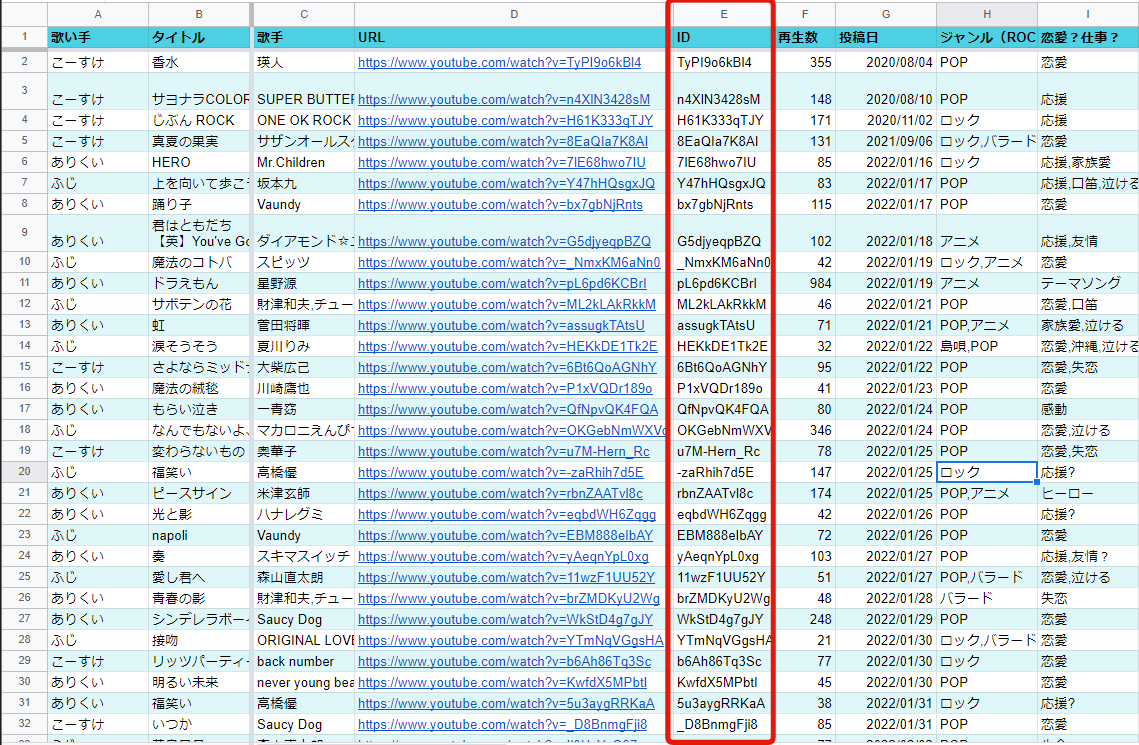This screenshot has width=1139, height=745.
Task: Open the URL ending in H61K333qTJY
Action: (x=505, y=120)
